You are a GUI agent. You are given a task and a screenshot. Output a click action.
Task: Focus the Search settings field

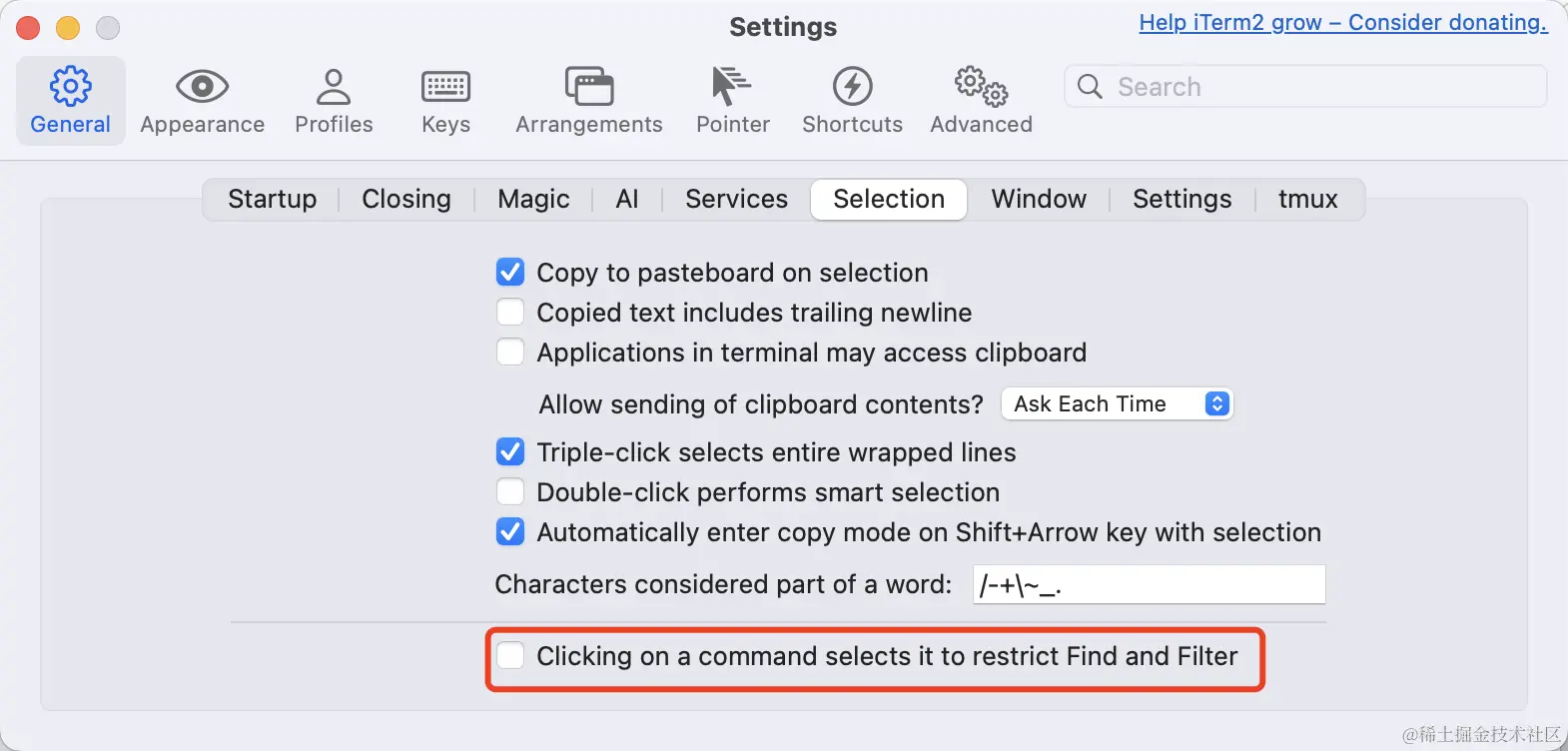(x=1305, y=87)
